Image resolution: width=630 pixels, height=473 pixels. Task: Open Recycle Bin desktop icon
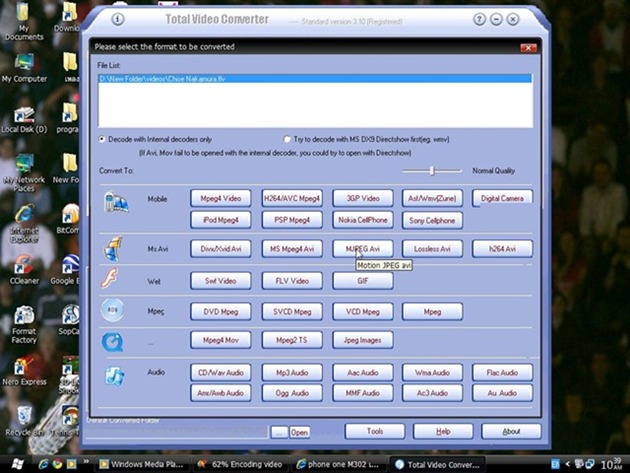(24, 421)
